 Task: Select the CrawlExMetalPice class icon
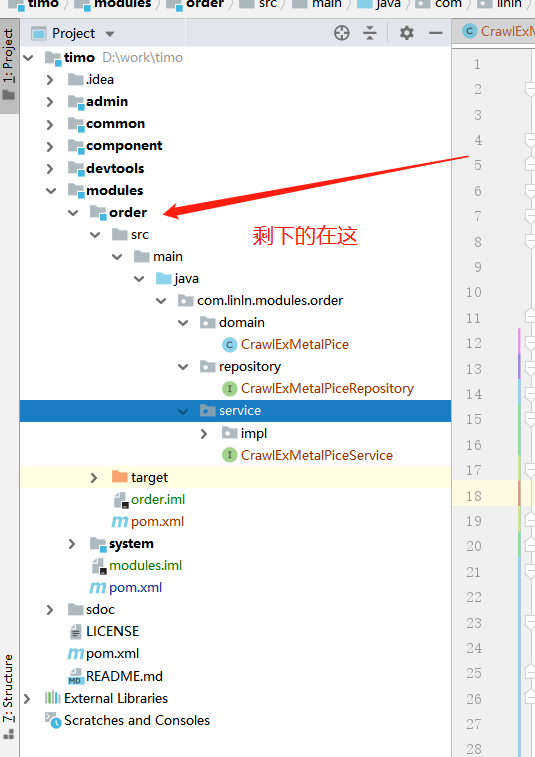point(229,345)
